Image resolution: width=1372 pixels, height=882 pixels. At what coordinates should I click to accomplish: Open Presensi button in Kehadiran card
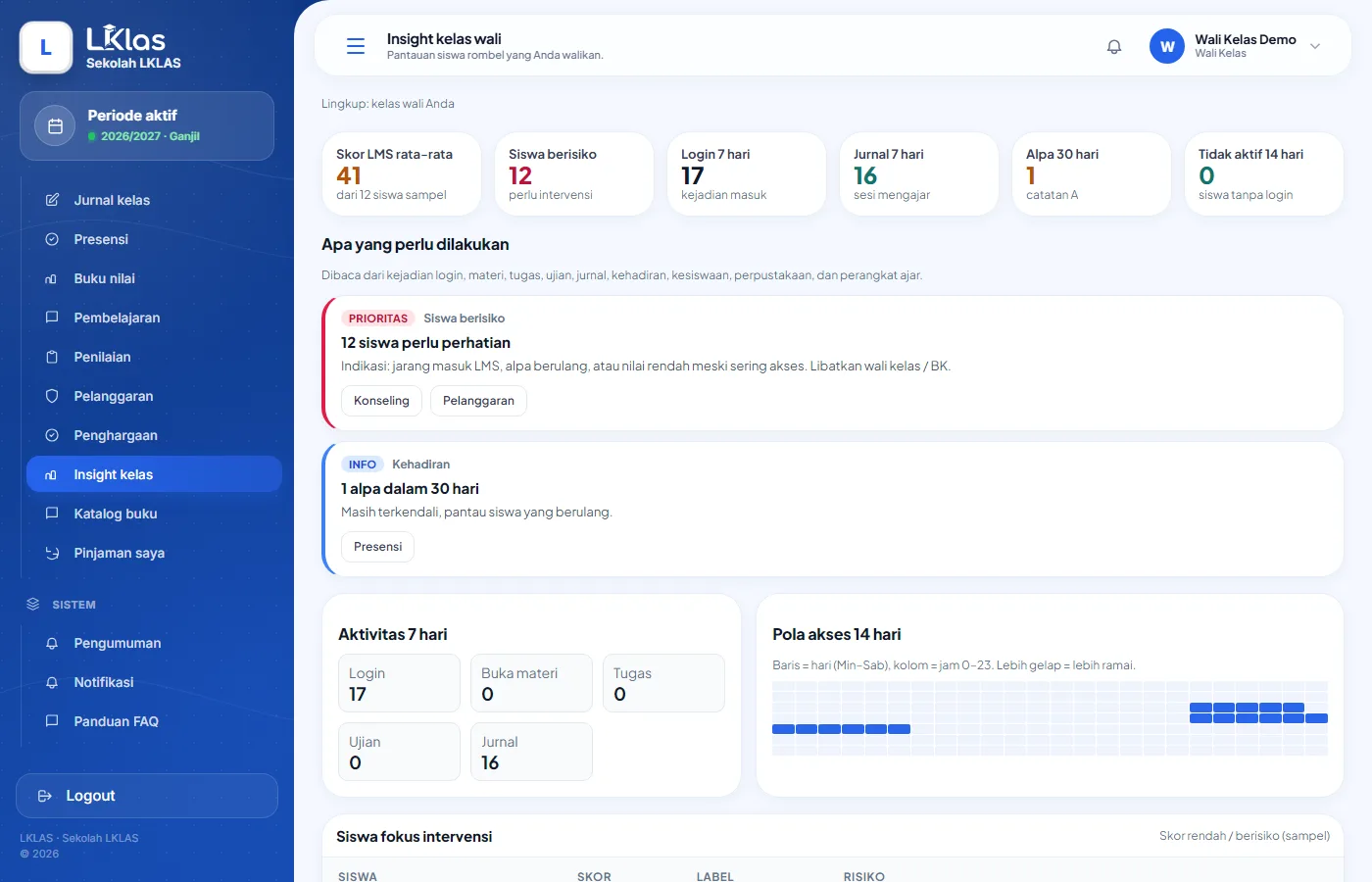tap(377, 547)
